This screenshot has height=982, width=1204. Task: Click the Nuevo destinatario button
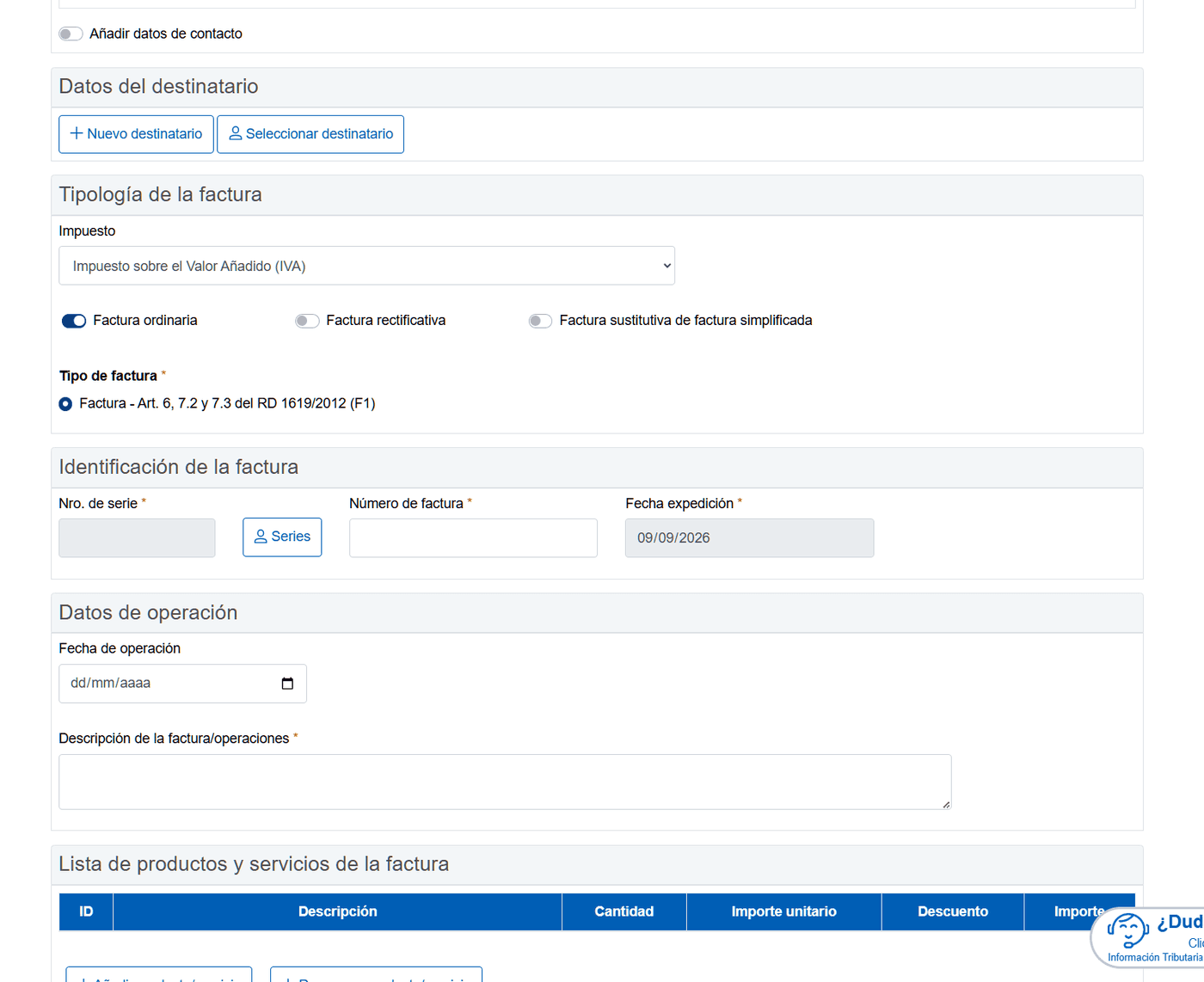[x=136, y=134]
